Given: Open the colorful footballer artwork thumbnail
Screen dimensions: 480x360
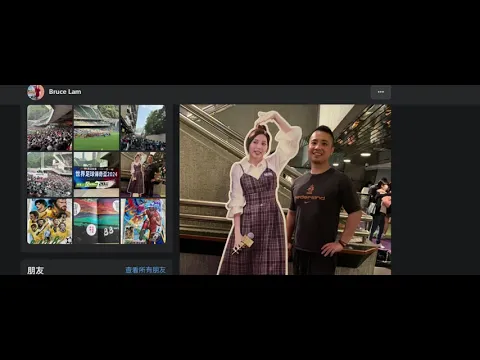Looking at the screenshot, I should coord(143,221).
